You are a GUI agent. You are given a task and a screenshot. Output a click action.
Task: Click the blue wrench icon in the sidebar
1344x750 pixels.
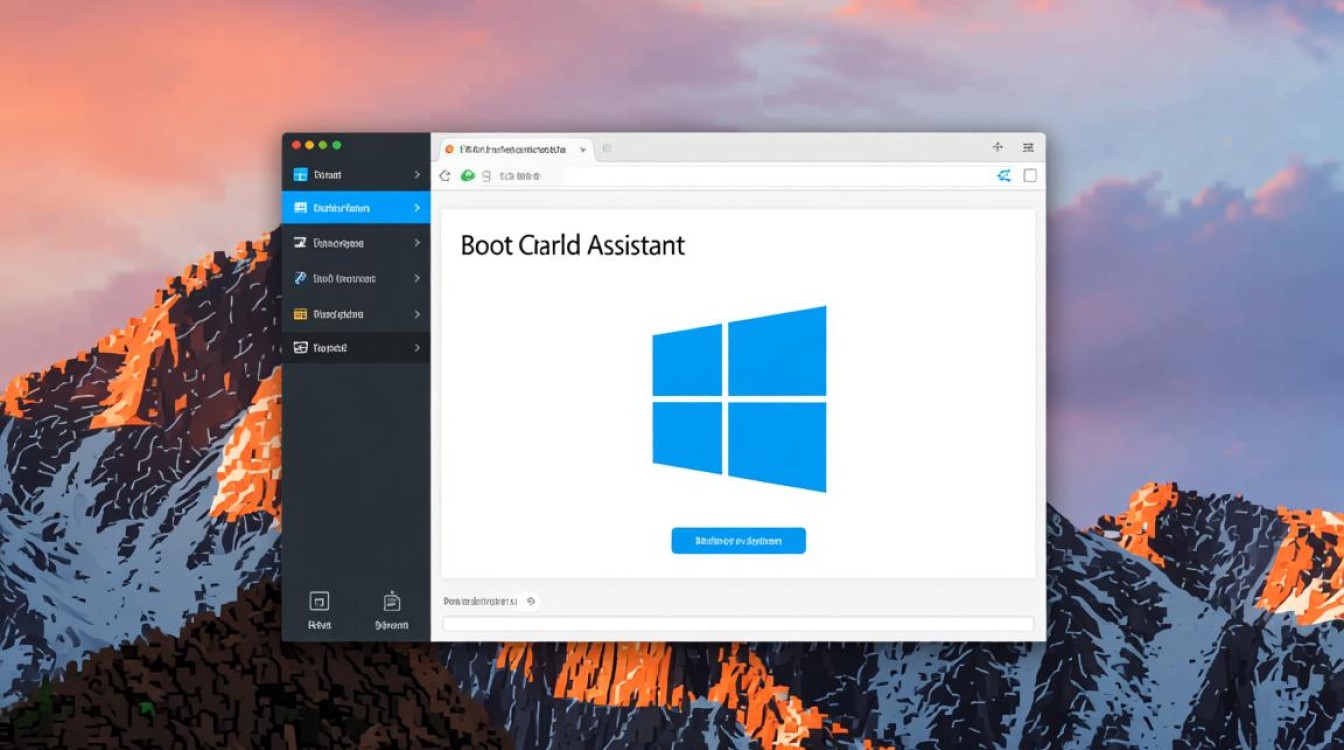[x=299, y=278]
